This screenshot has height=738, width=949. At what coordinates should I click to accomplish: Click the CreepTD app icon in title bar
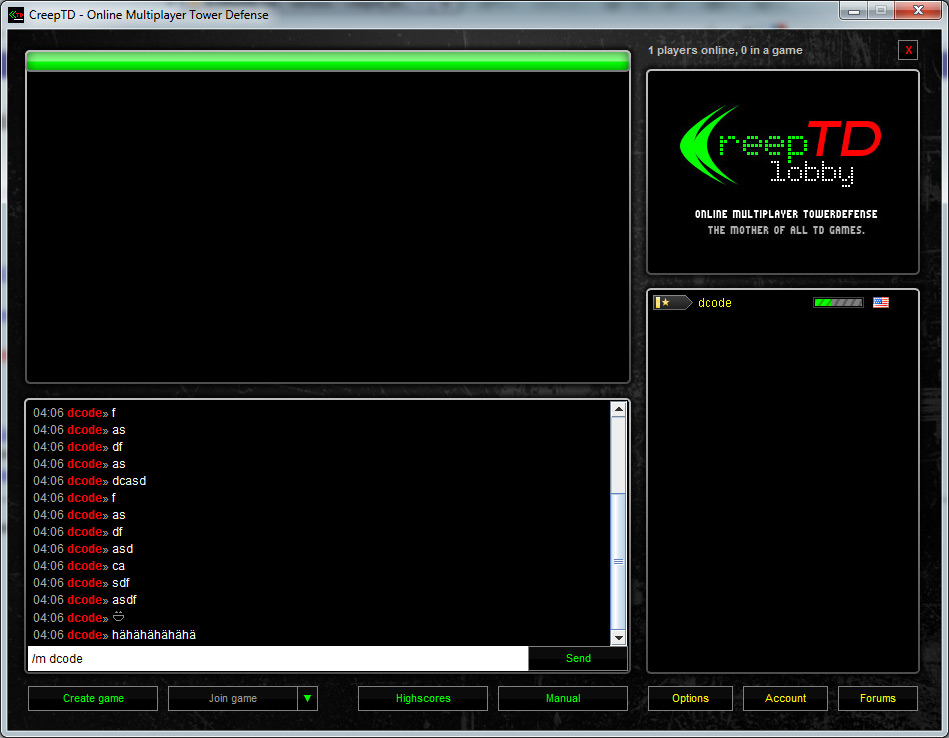16,15
